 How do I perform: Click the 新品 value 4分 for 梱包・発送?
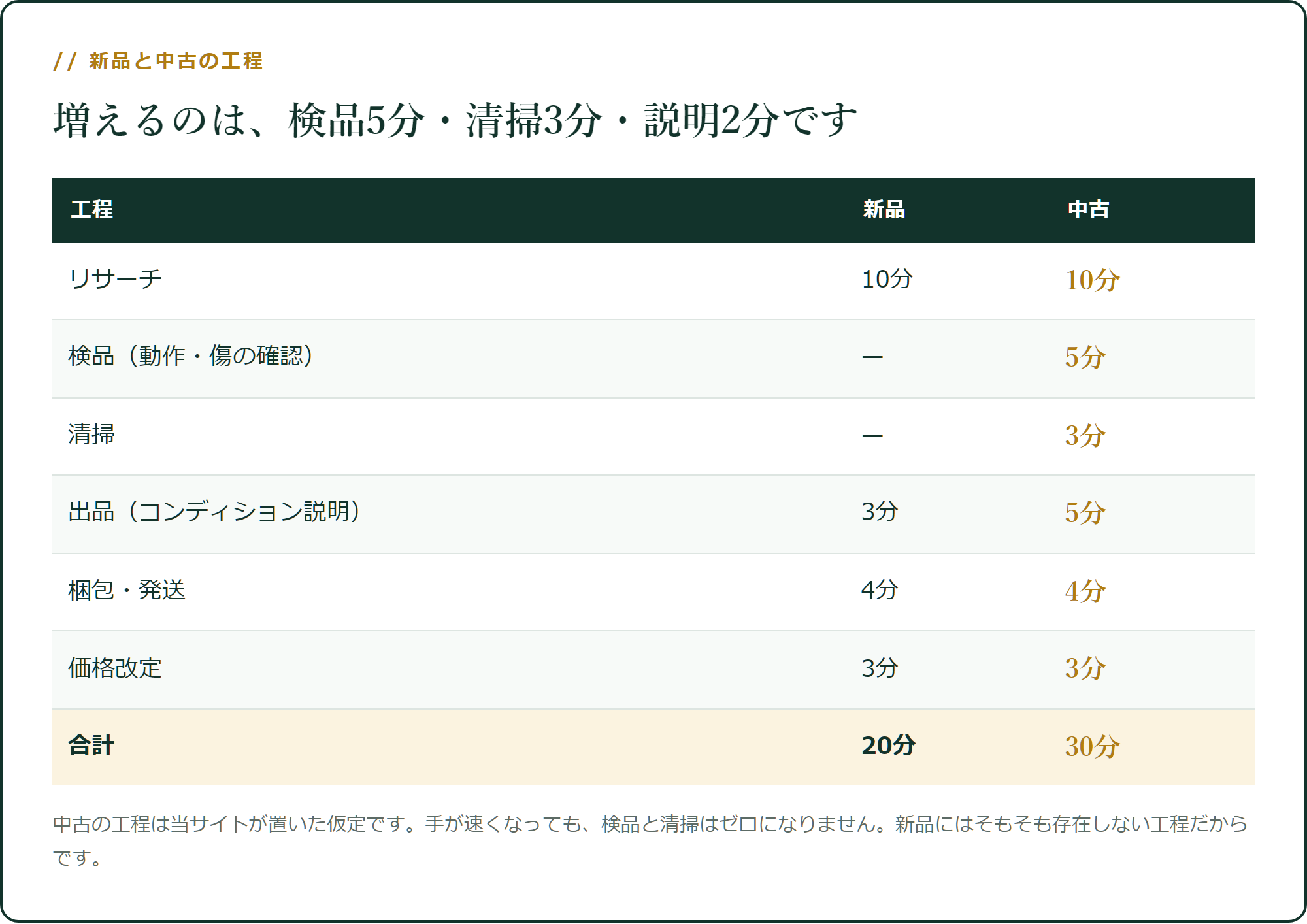tap(880, 590)
